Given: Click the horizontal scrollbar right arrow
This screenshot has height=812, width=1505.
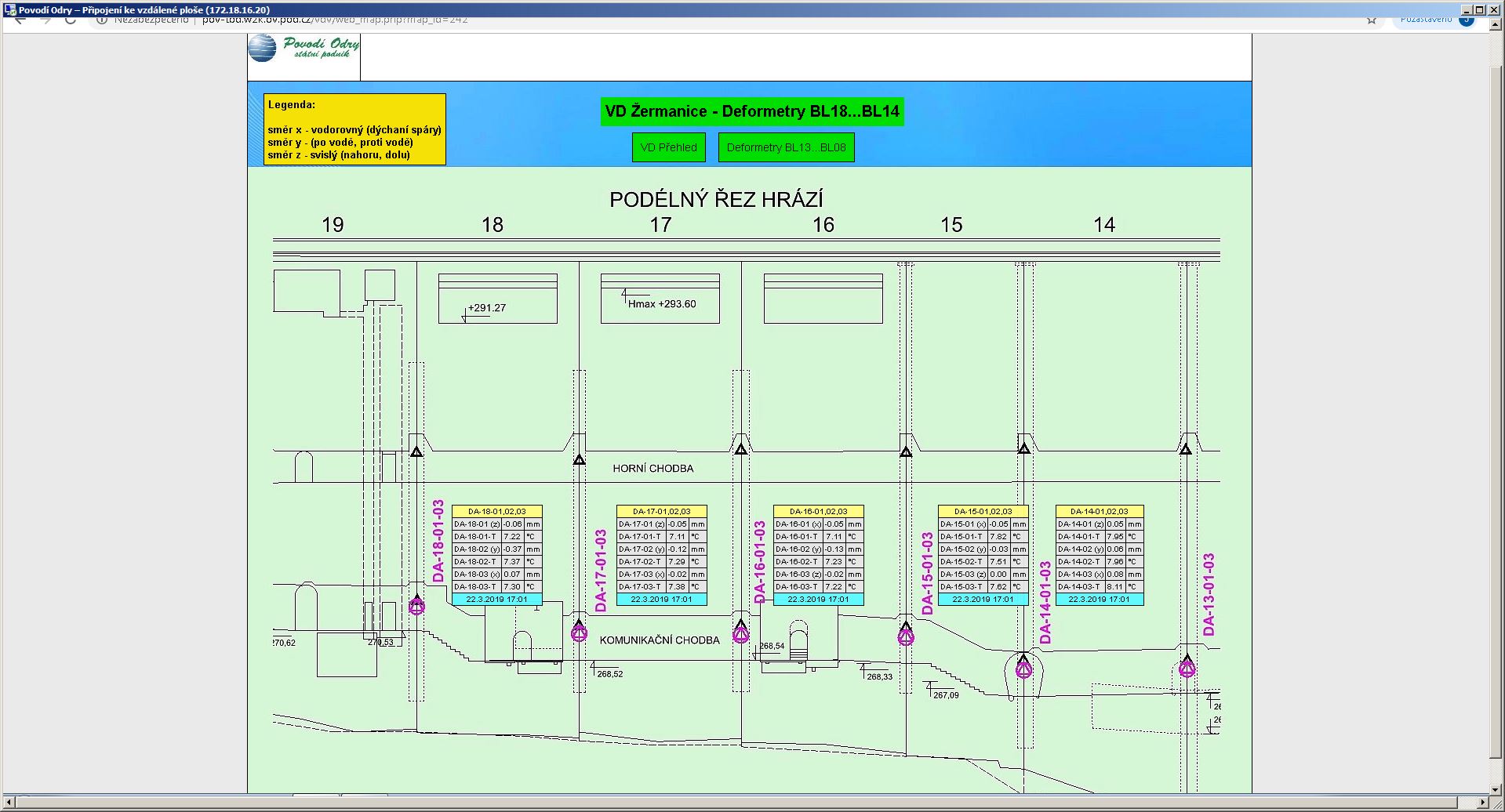Looking at the screenshot, I should coord(1482,803).
